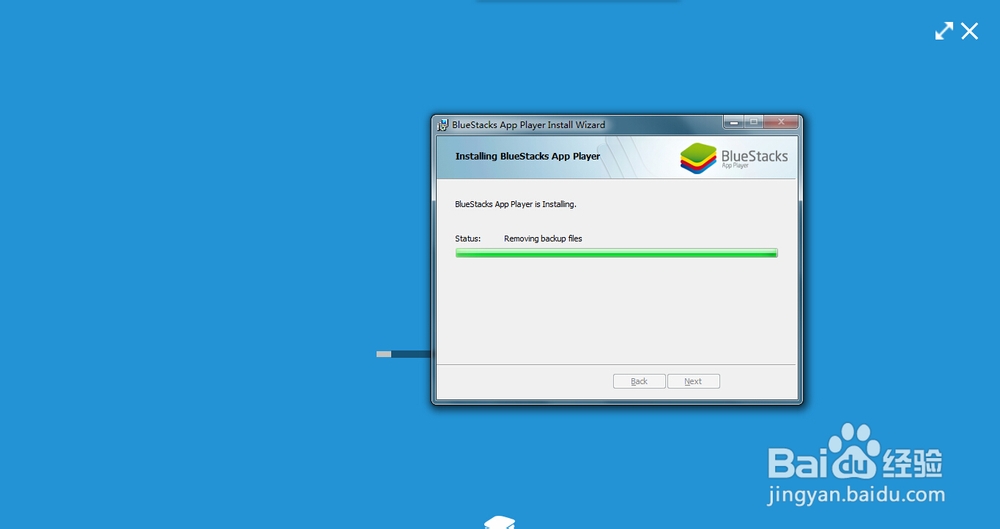The width and height of the screenshot is (1000, 529).
Task: Click 'BlueStacks App Player is Installing.' text
Action: [x=515, y=204]
